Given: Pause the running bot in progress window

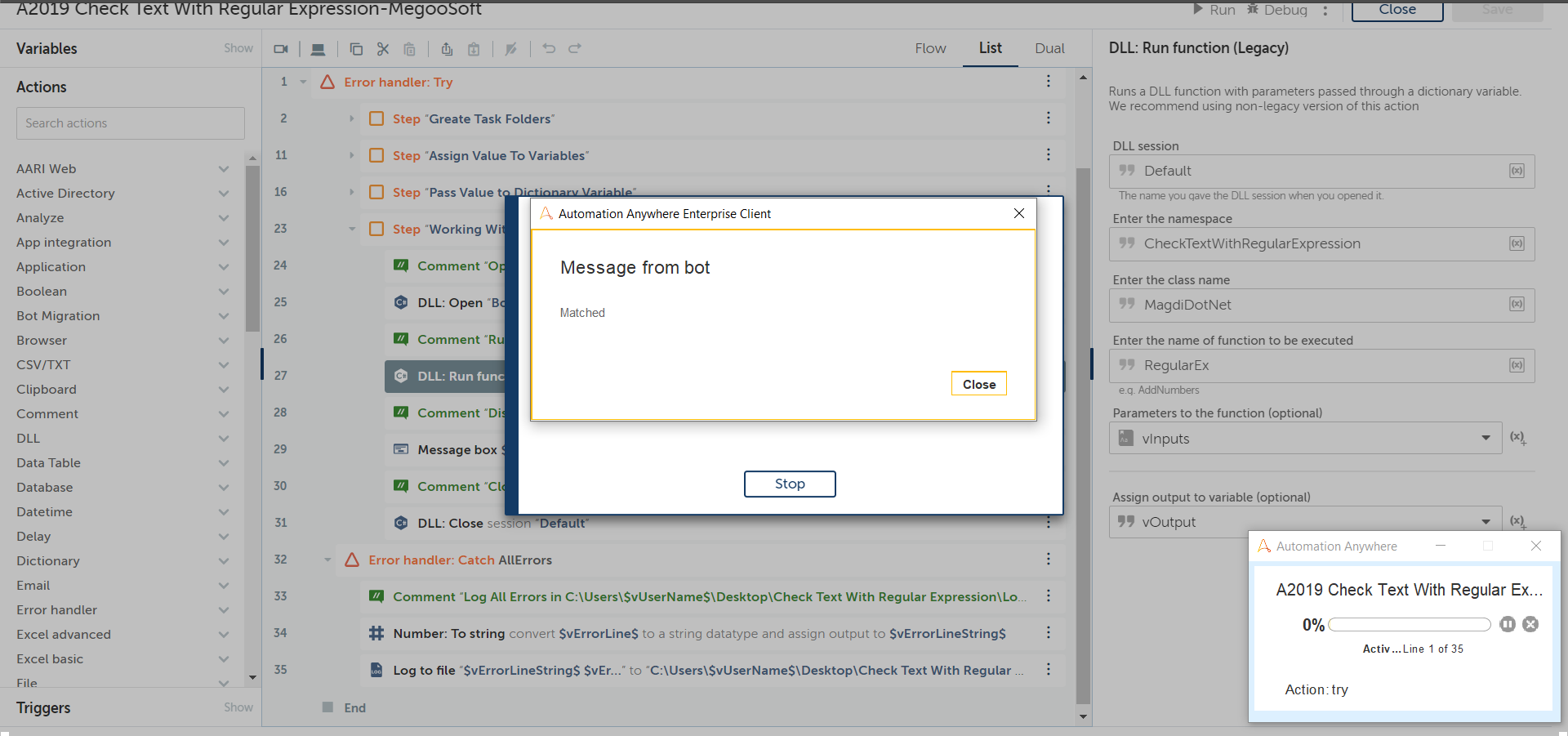Looking at the screenshot, I should [1508, 624].
